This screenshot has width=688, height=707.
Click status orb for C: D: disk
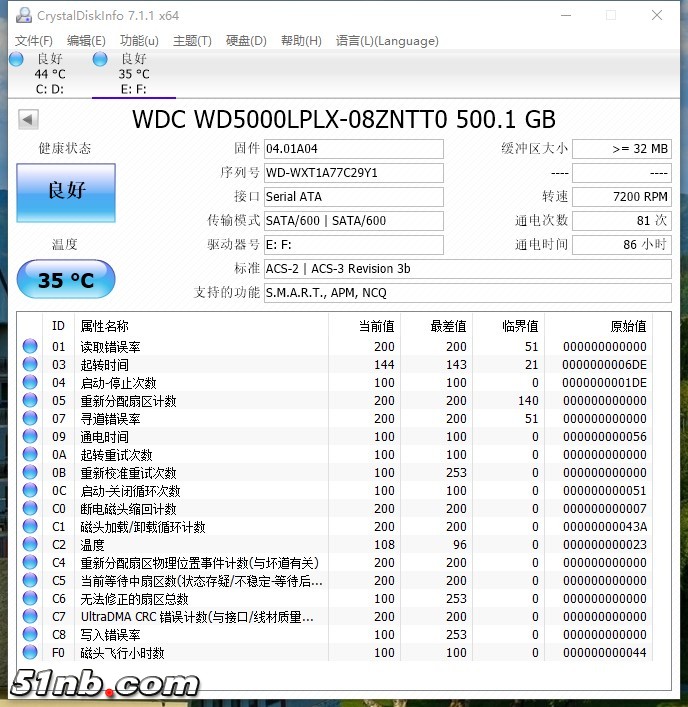click(16, 59)
